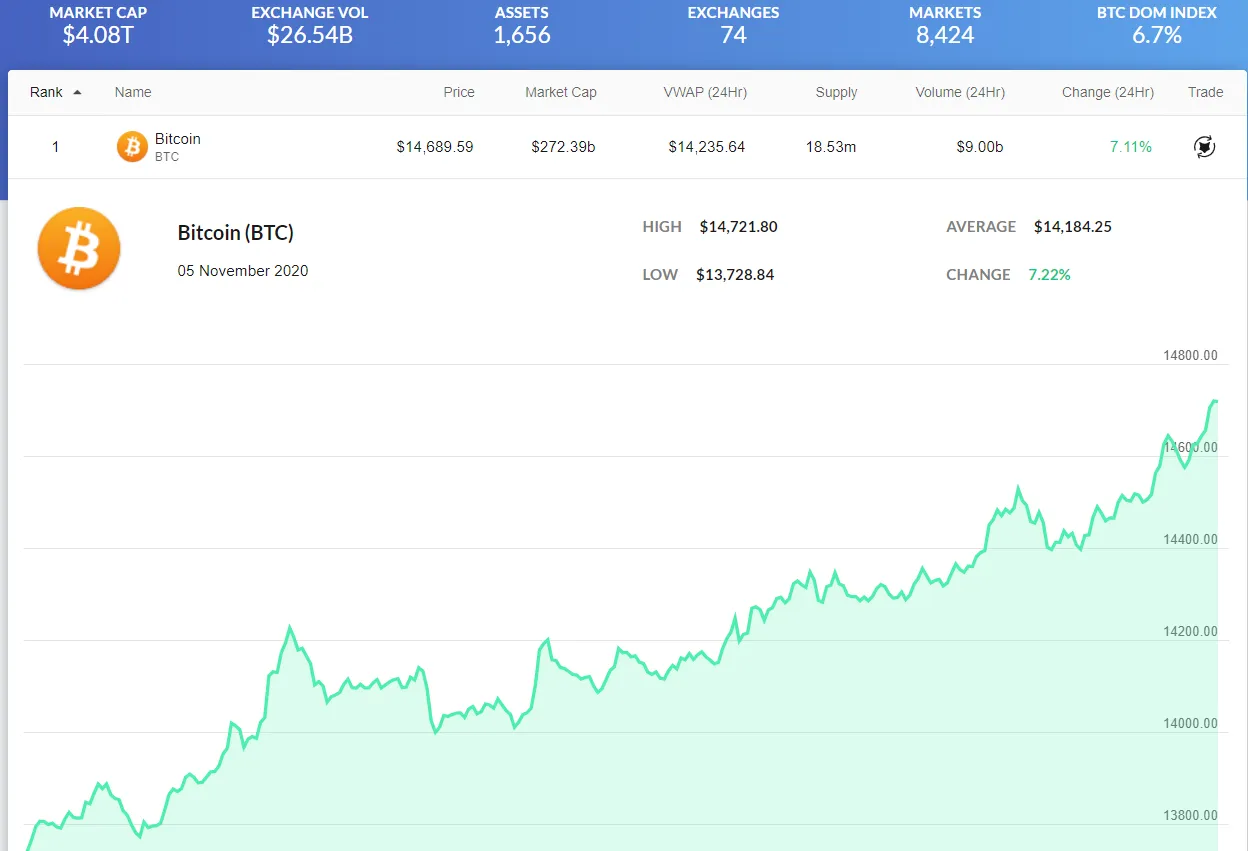Click the ShapeShift trade icon for Bitcoin
Image resolution: width=1248 pixels, height=851 pixels.
pos(1205,147)
